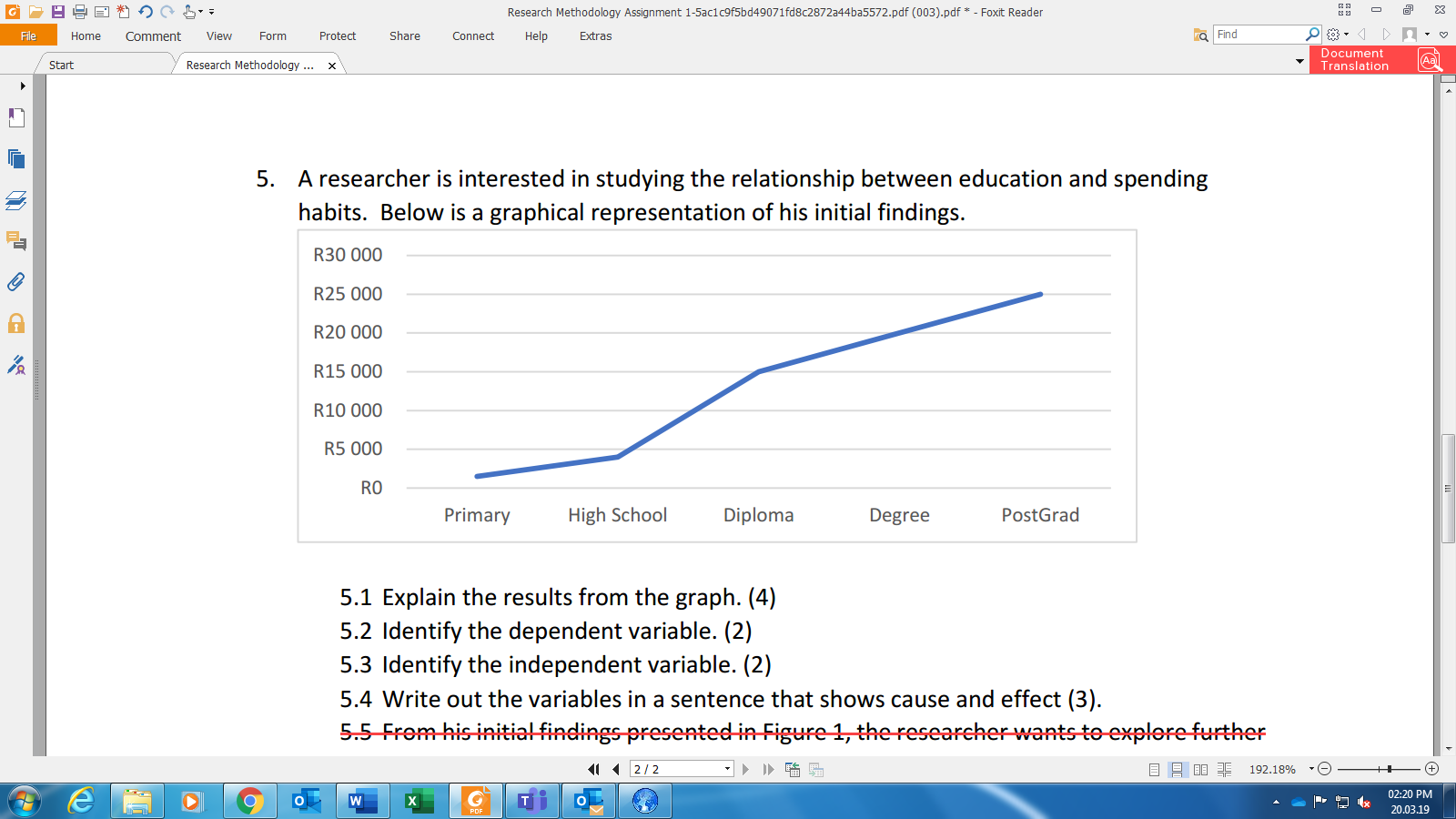
Task: Open the Bookmarks panel in the sidebar
Action: [x=15, y=118]
